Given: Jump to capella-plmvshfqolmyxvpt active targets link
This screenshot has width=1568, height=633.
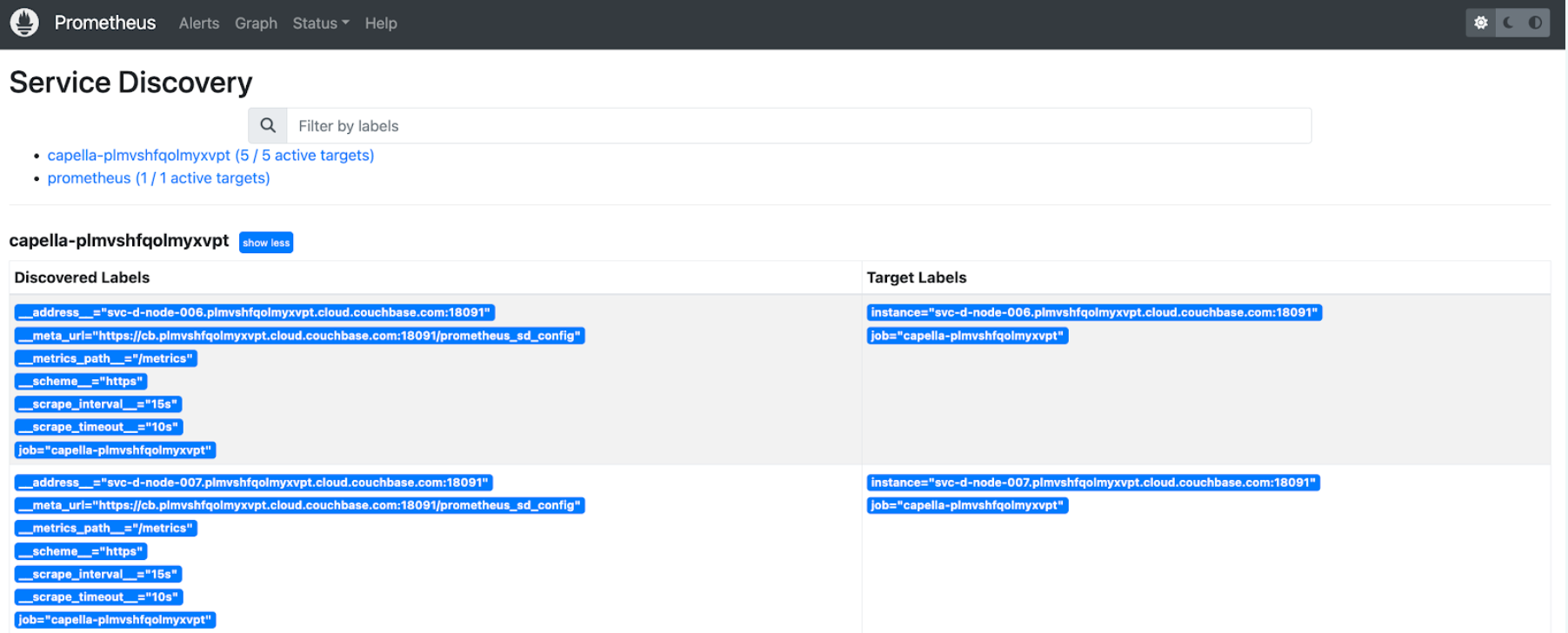Looking at the screenshot, I should click(x=210, y=155).
